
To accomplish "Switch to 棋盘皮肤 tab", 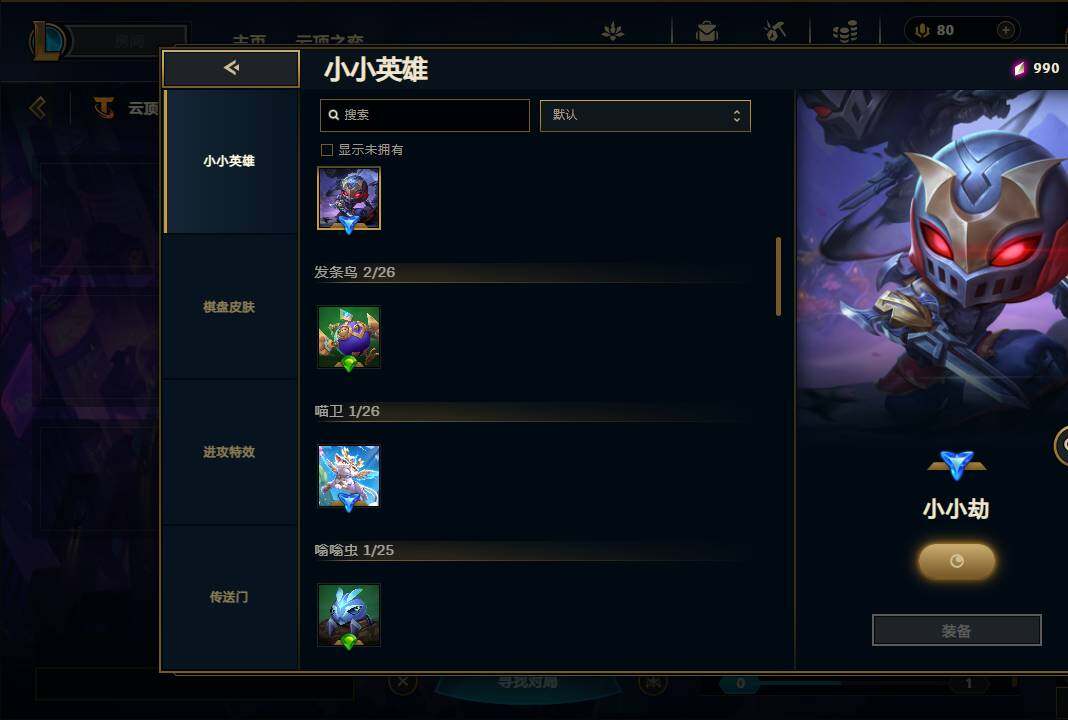I will (x=230, y=307).
